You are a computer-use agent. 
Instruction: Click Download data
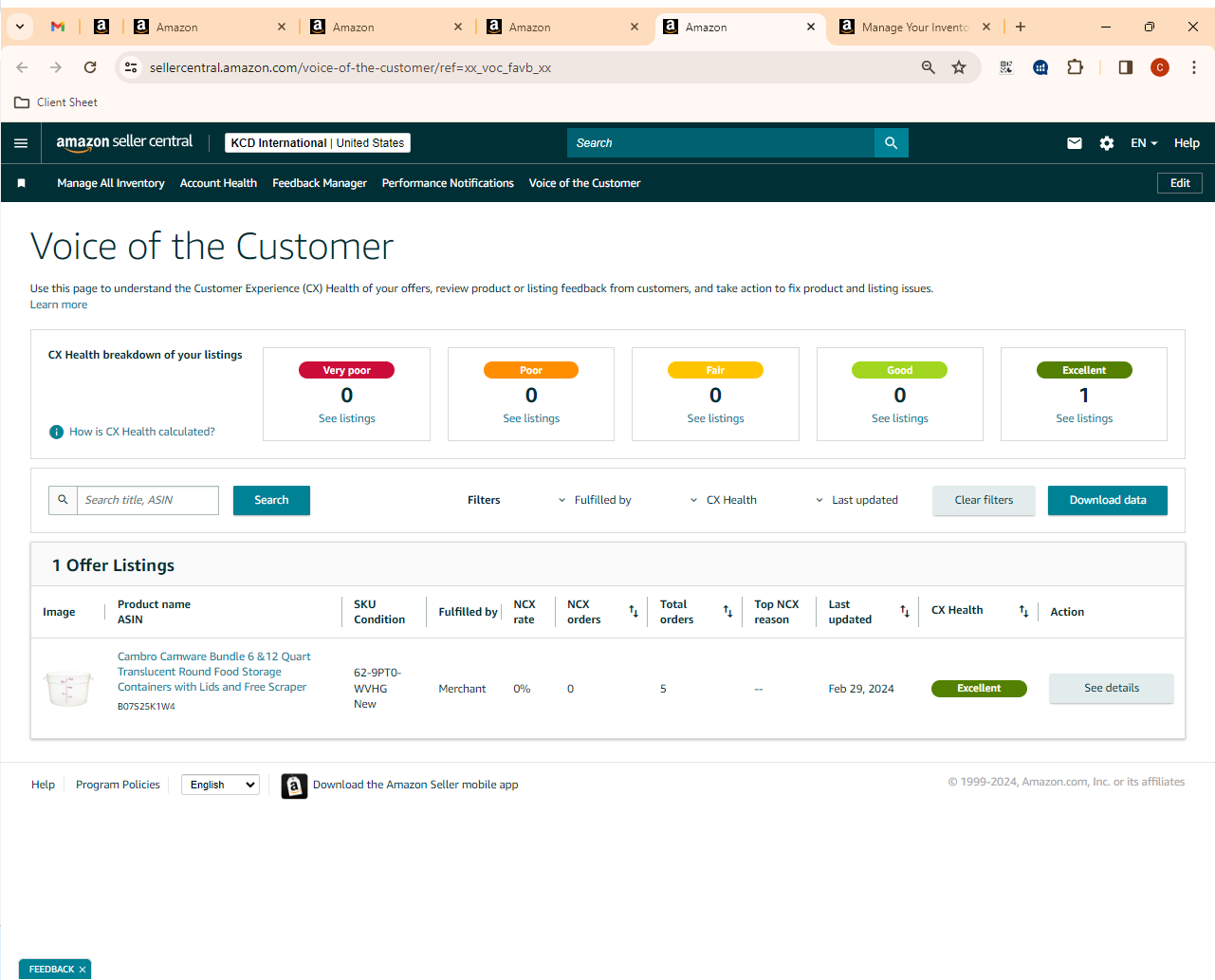click(x=1108, y=500)
